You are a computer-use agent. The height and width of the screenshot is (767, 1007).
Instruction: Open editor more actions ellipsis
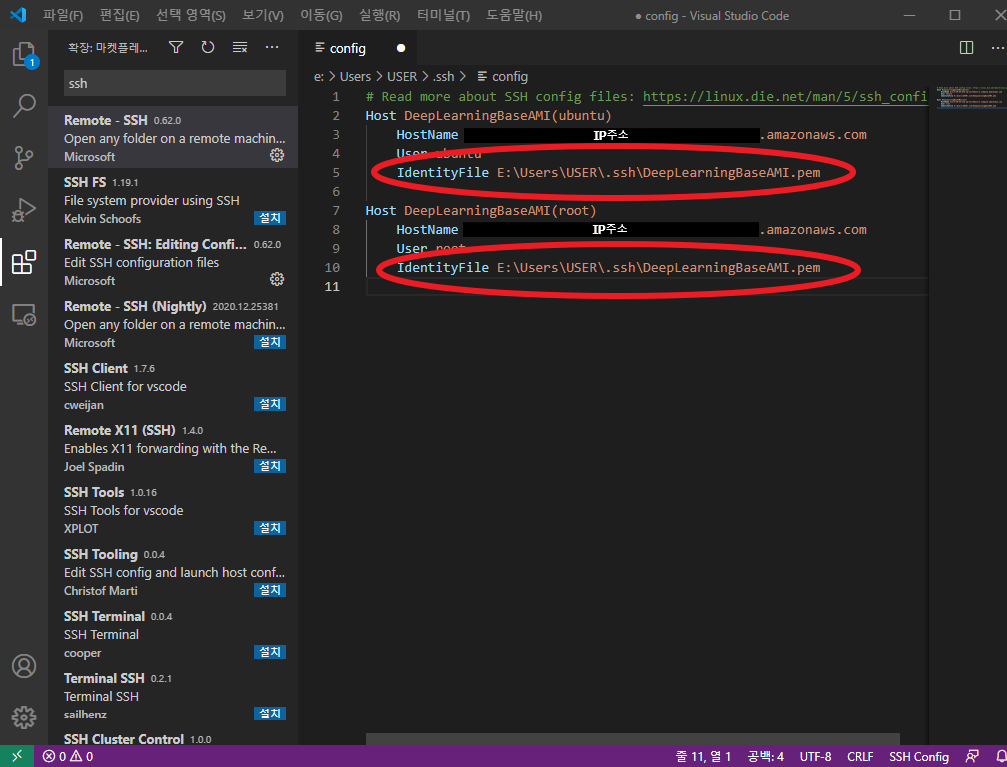997,48
